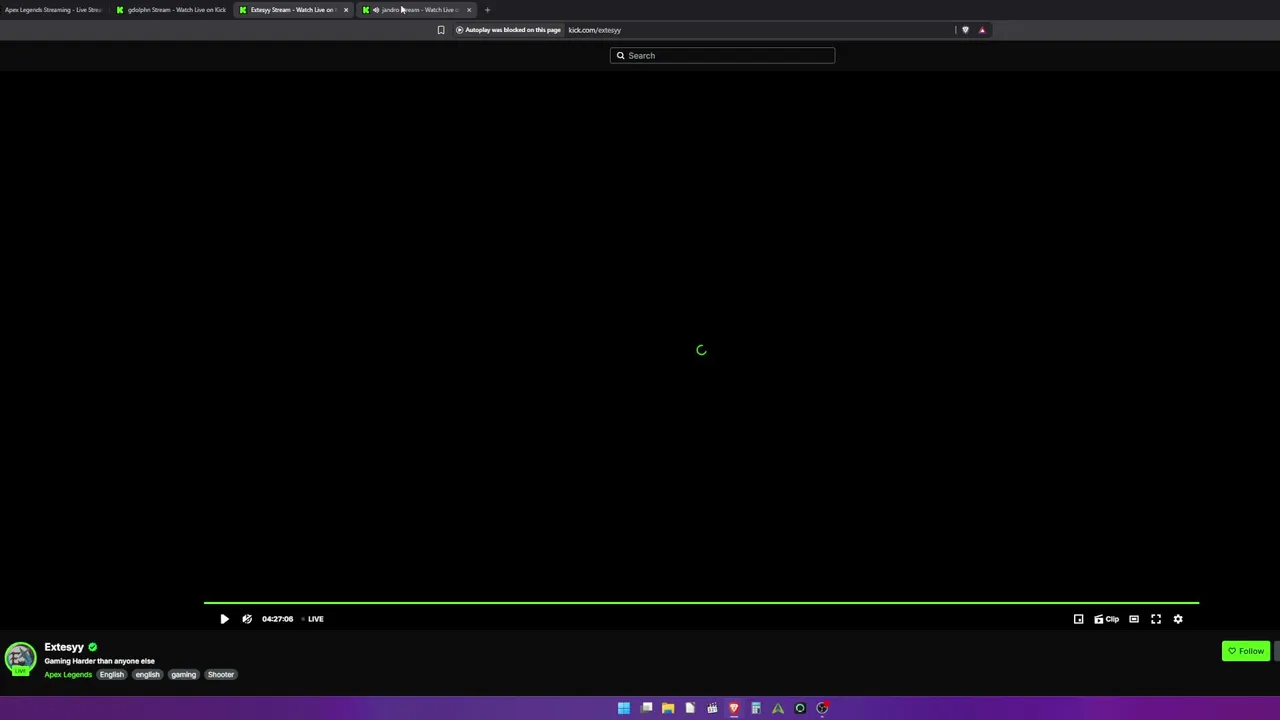Click the Autoplay was blocked notice

pos(508,30)
